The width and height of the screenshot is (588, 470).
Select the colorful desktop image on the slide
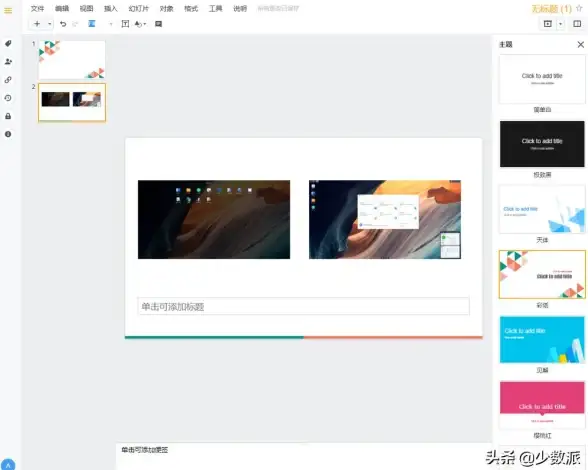coord(385,219)
